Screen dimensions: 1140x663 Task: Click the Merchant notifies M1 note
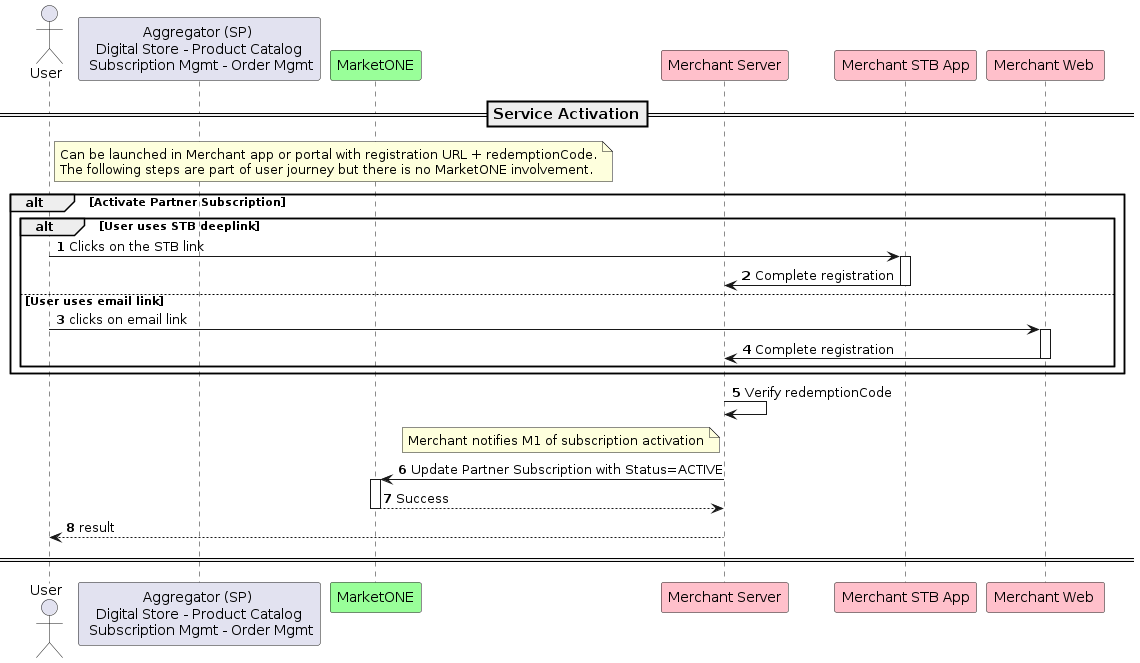(561, 441)
